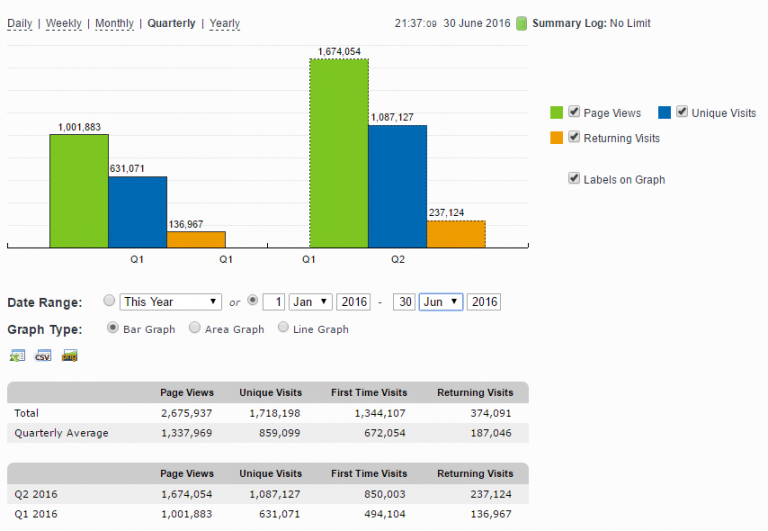Toggle the Page Views checkbox
This screenshot has width=768, height=531.
pyautogui.click(x=574, y=112)
